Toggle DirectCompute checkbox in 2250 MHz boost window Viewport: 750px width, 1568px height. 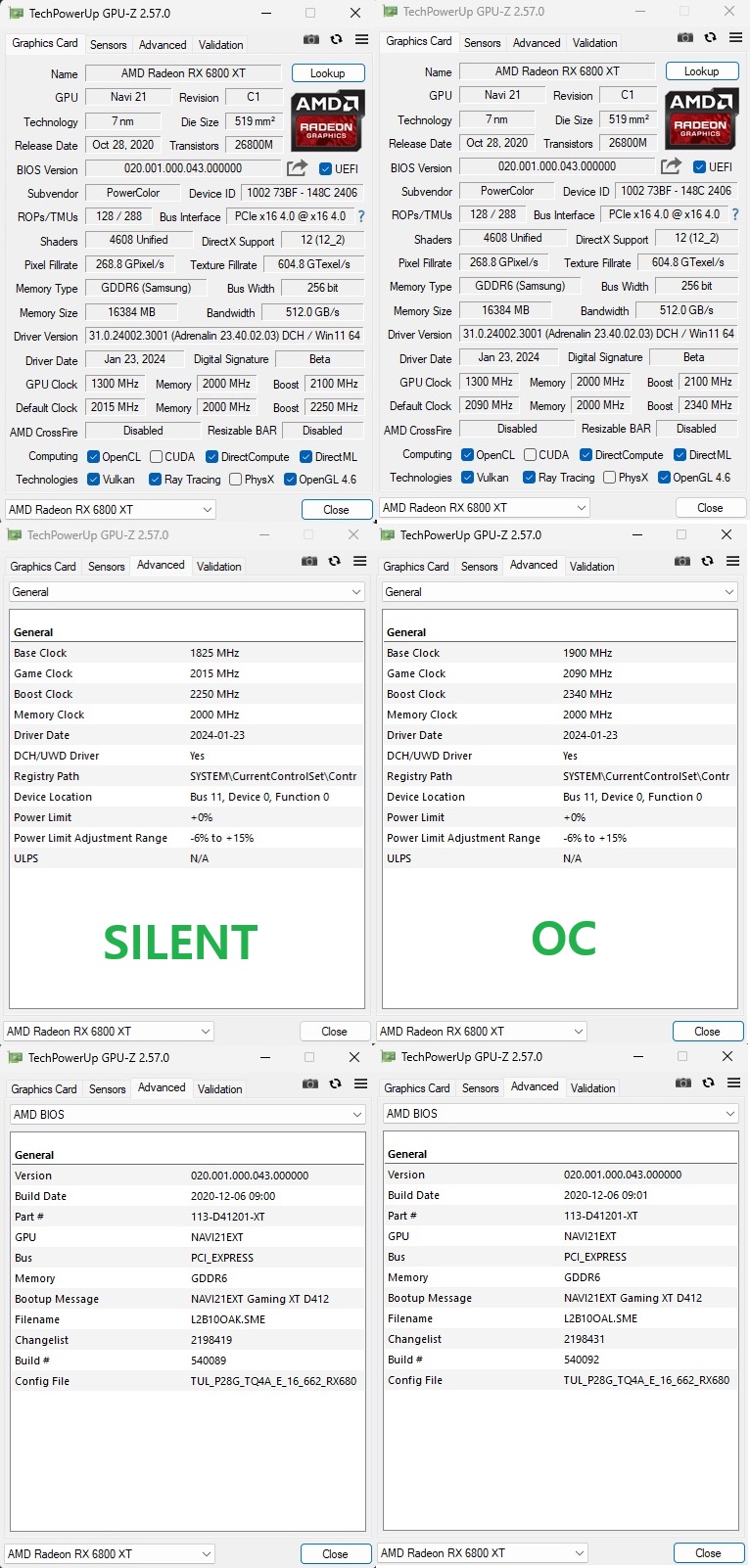click(211, 457)
